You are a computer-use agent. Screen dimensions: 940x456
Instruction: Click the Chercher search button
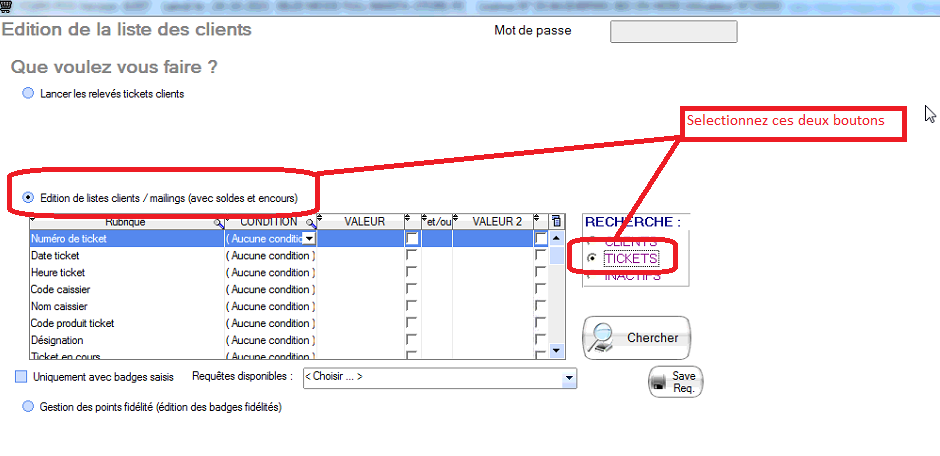(x=637, y=338)
